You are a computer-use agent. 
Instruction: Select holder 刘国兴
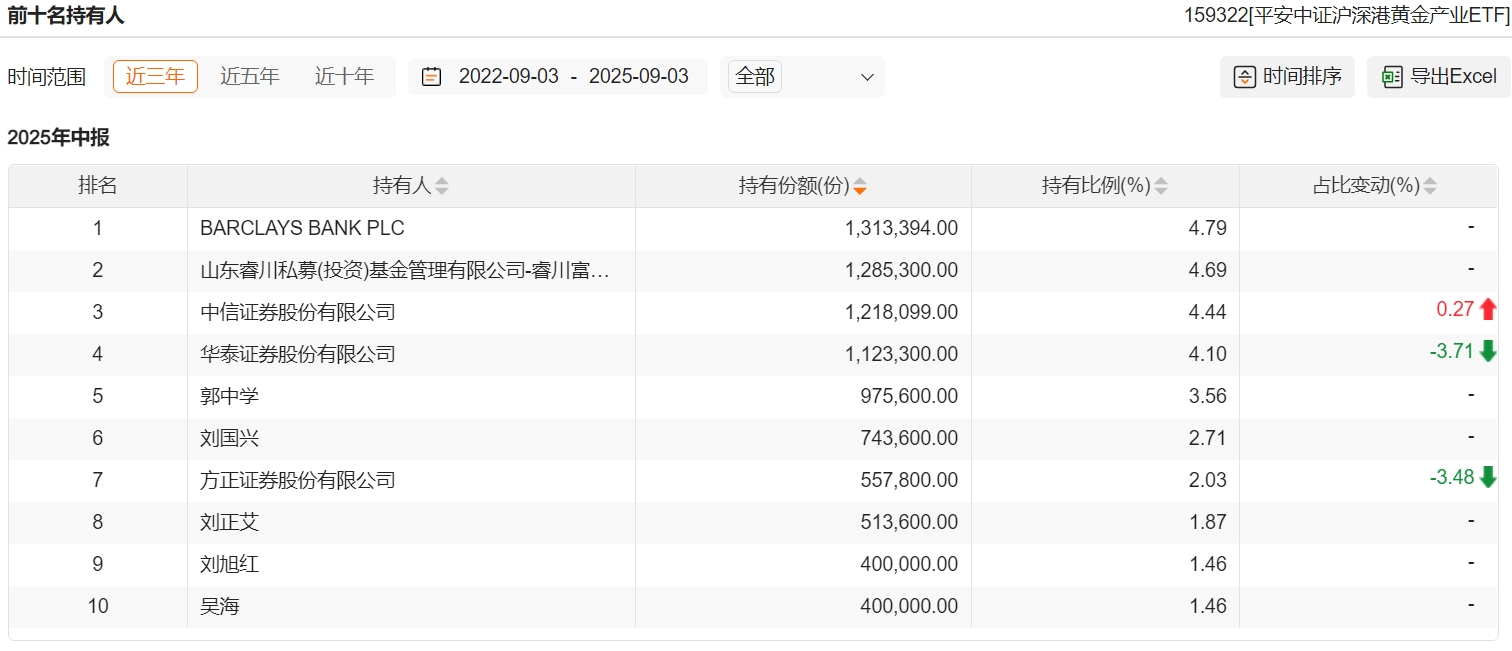coord(229,438)
